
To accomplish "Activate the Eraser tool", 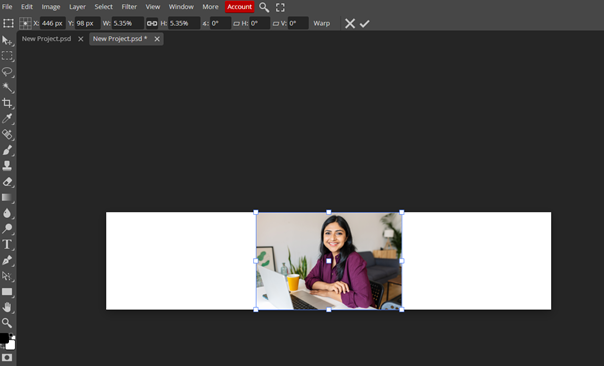I will click(x=7, y=181).
